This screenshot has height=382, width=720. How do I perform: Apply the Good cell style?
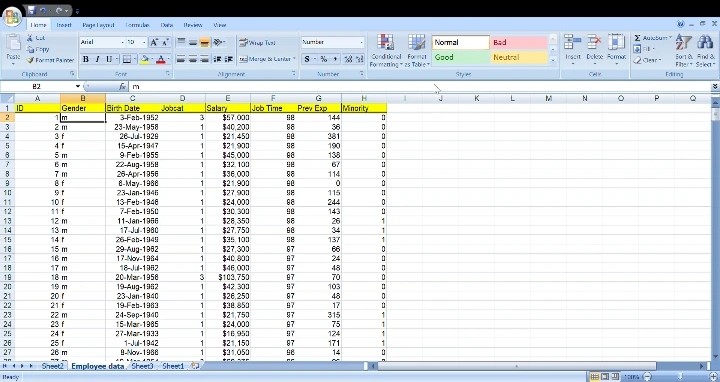tap(461, 57)
